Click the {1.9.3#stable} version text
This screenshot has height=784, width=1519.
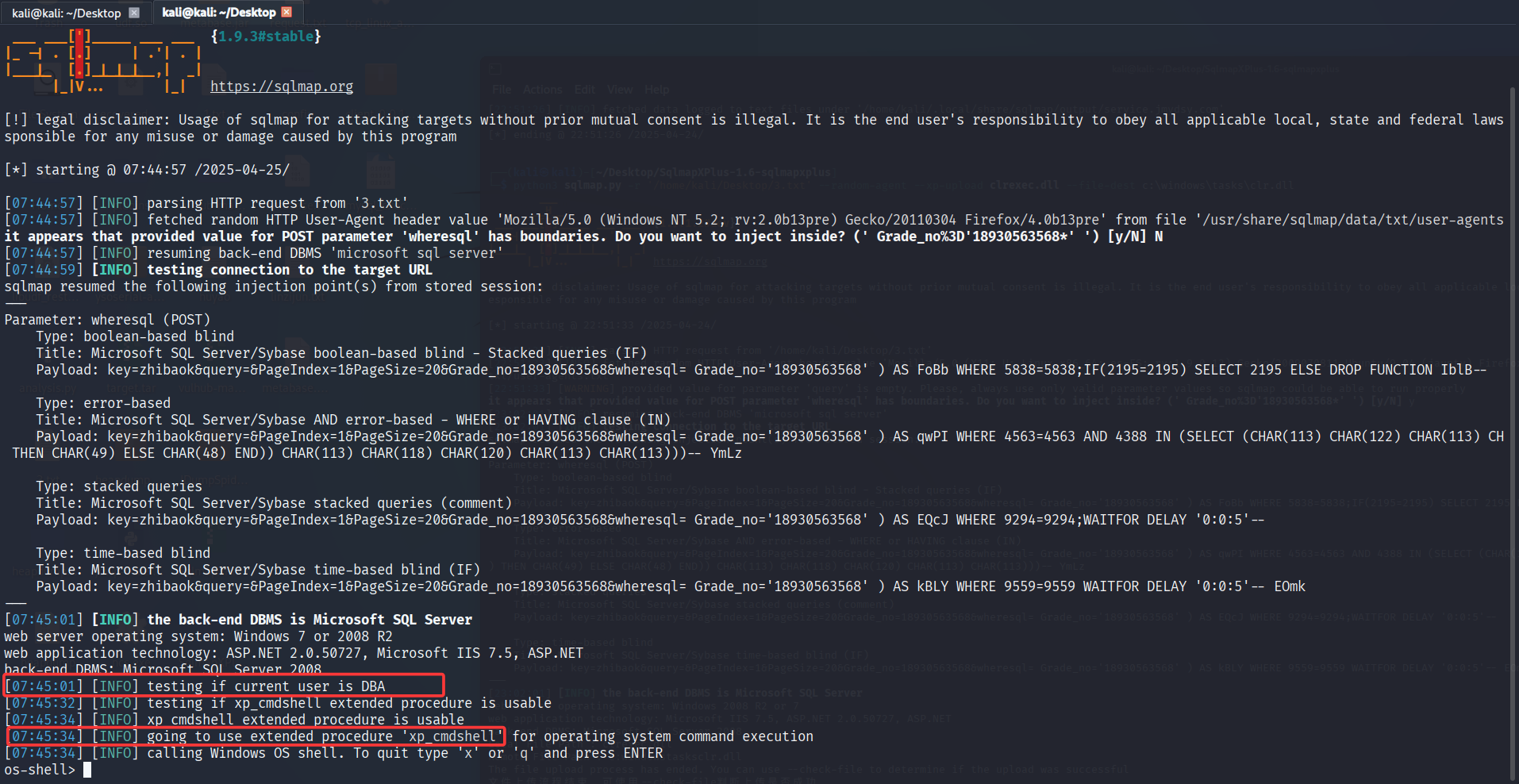(x=266, y=37)
